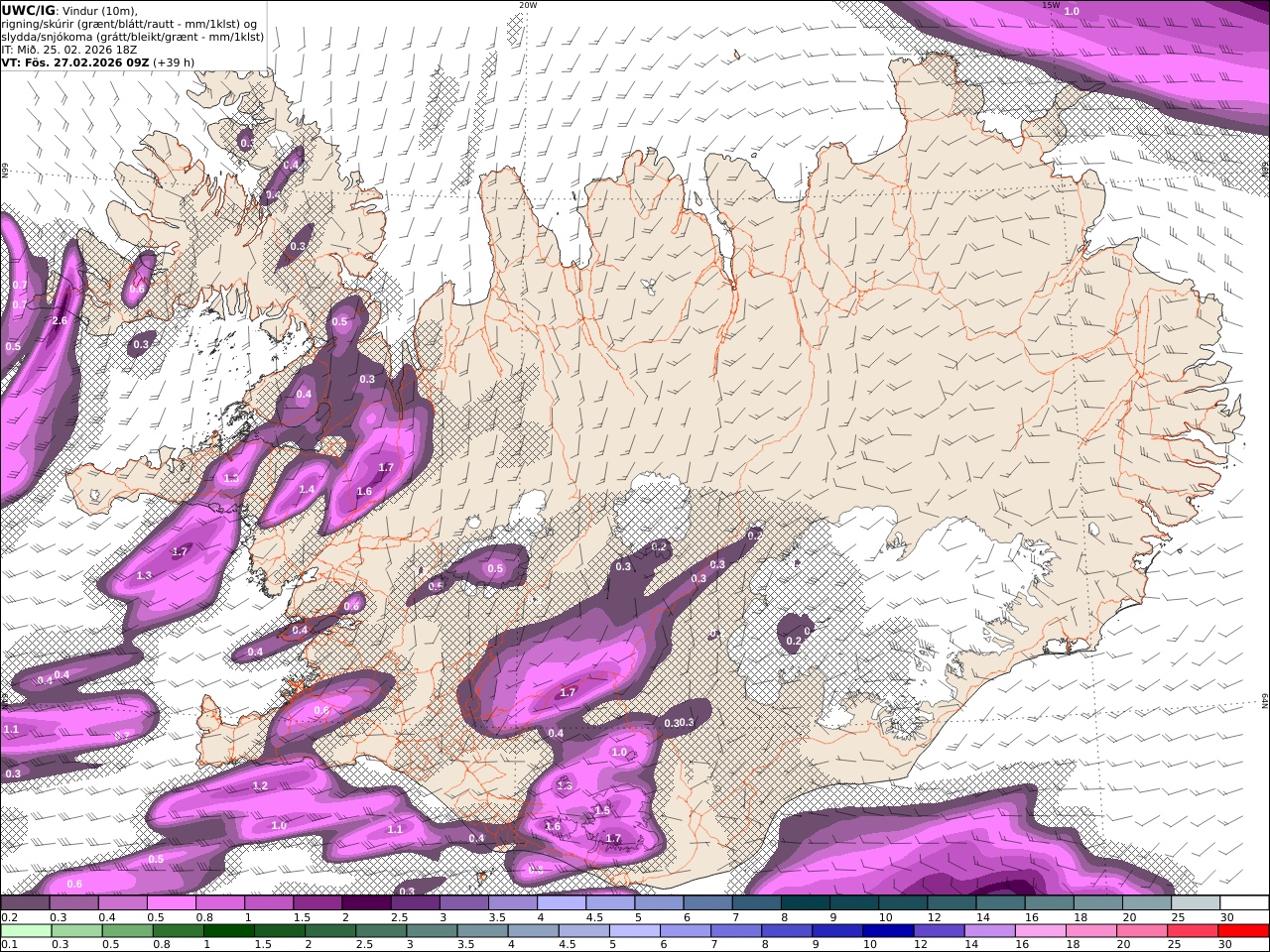Click the '30' label in the upper legend row
Image resolution: width=1270 pixels, height=952 pixels.
1226,917
